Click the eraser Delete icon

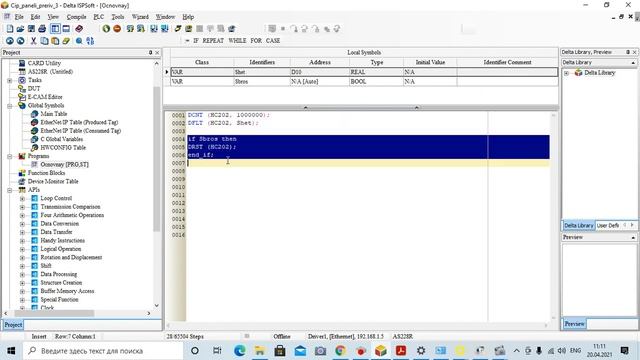tap(66, 41)
